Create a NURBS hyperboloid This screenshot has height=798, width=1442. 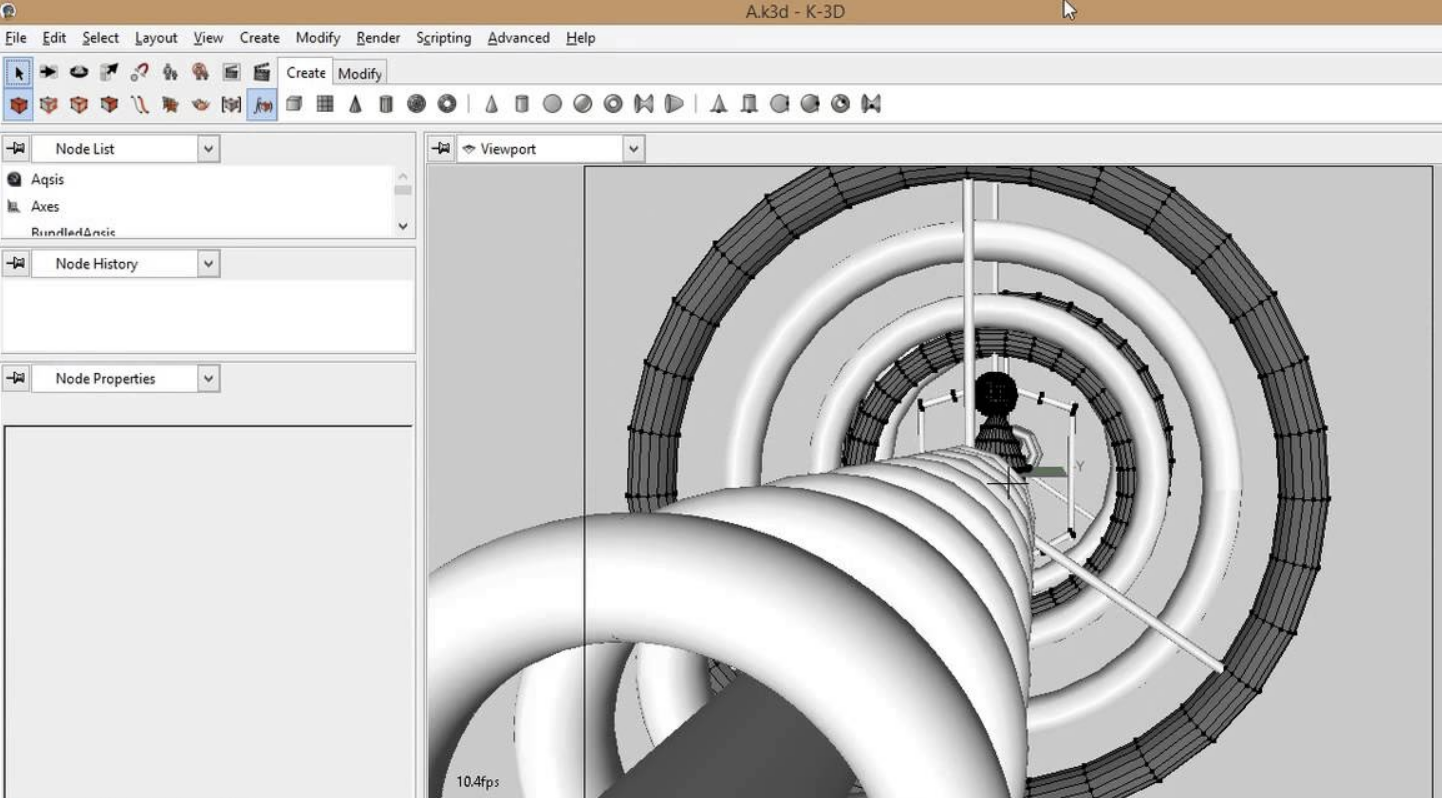871,103
